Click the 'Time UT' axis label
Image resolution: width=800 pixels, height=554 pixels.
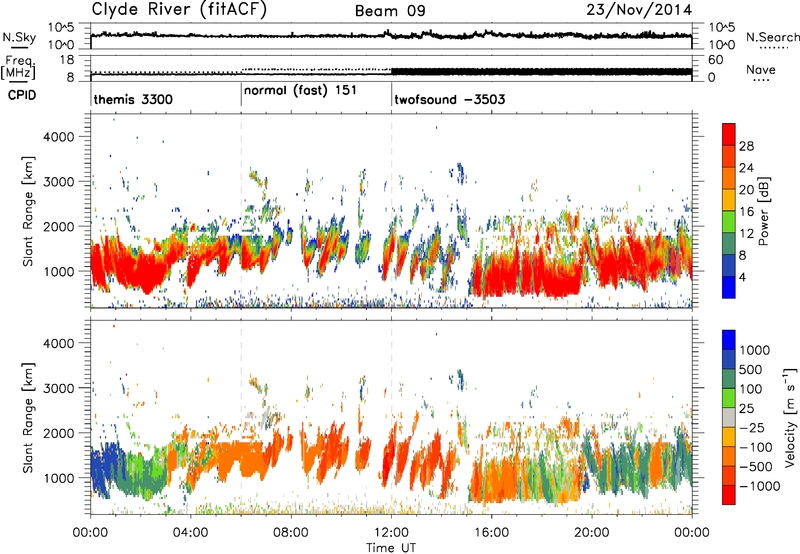point(391,548)
